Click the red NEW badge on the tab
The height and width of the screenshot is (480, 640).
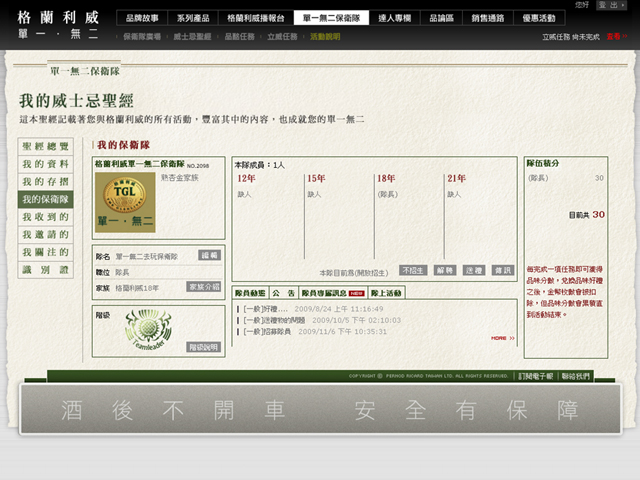(357, 293)
